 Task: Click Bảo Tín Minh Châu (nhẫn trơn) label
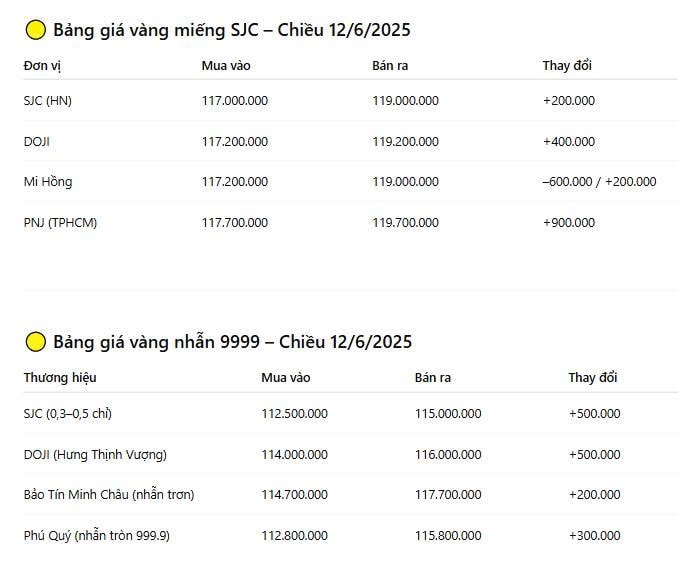109,494
